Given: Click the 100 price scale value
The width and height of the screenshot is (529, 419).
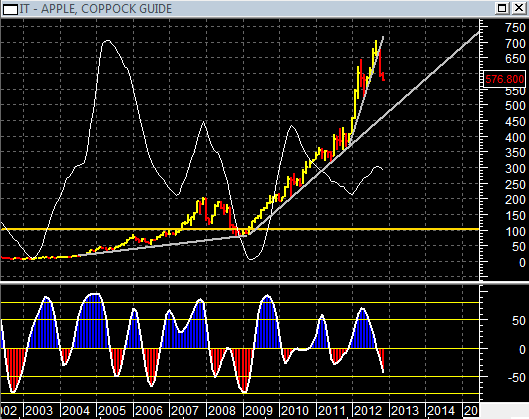Looking at the screenshot, I should tap(515, 231).
